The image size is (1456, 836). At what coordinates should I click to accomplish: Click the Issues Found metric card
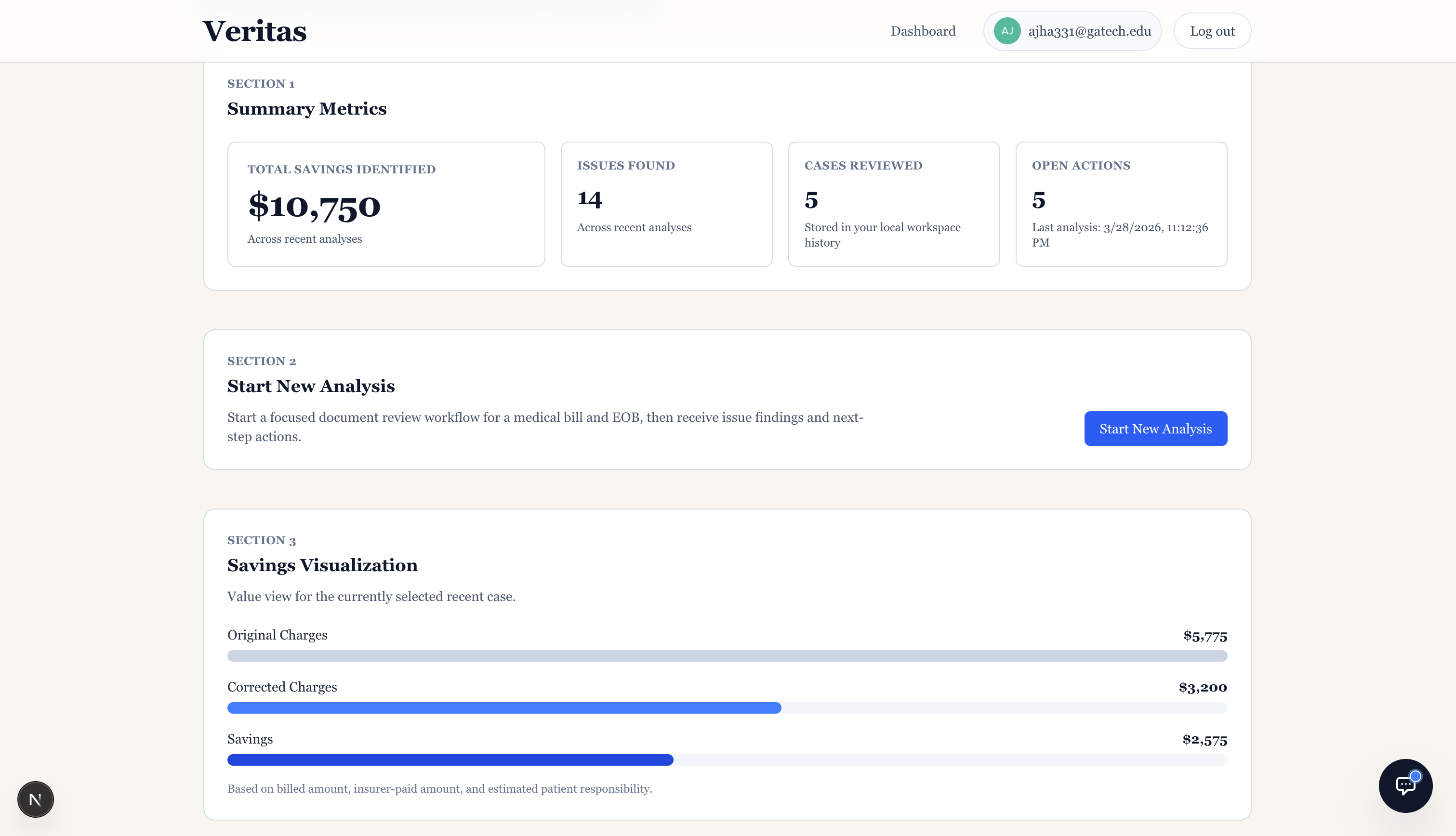pos(666,204)
